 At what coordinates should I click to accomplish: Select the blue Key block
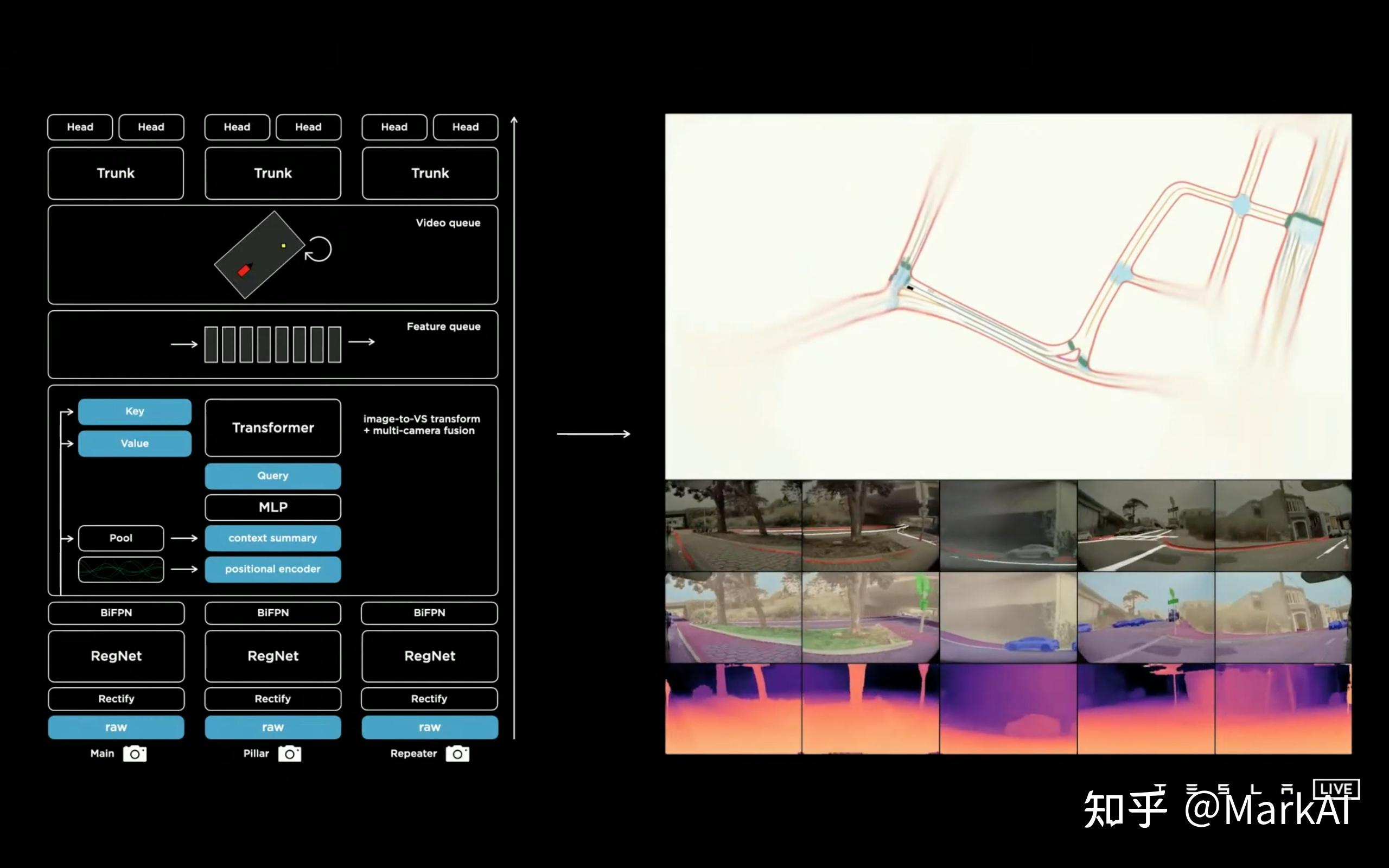tap(135, 412)
